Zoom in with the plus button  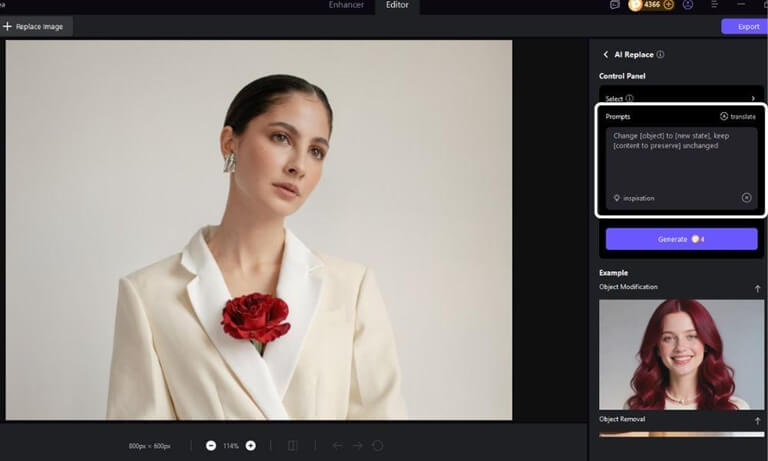[251, 445]
